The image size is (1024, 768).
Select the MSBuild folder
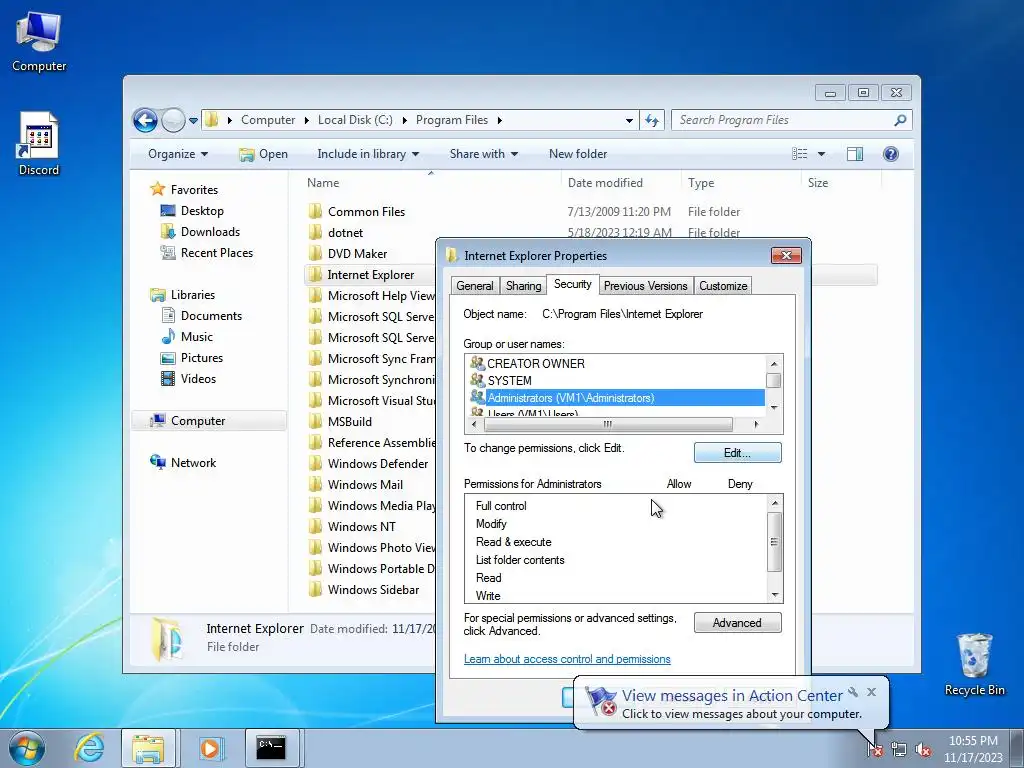click(x=349, y=422)
